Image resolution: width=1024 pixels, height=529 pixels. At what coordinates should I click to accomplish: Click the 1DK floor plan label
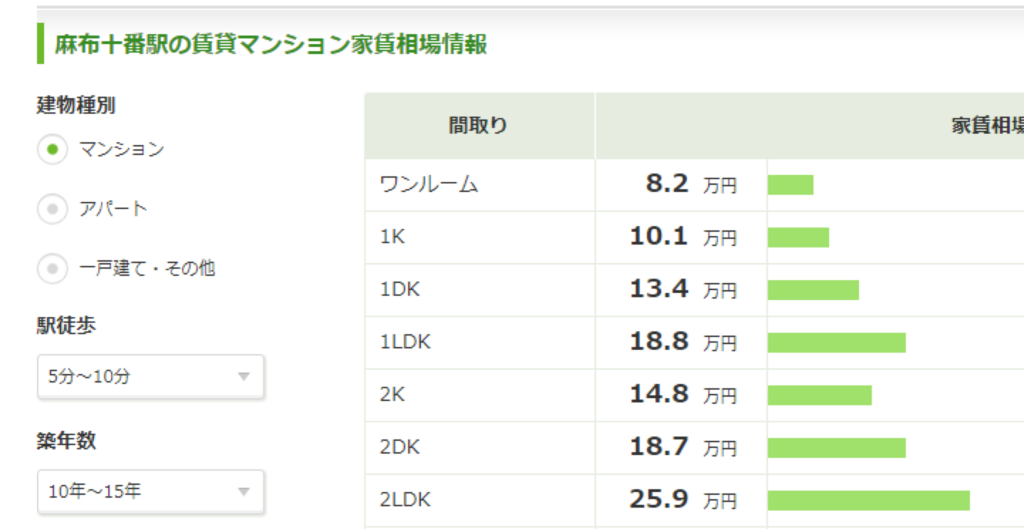pos(398,290)
